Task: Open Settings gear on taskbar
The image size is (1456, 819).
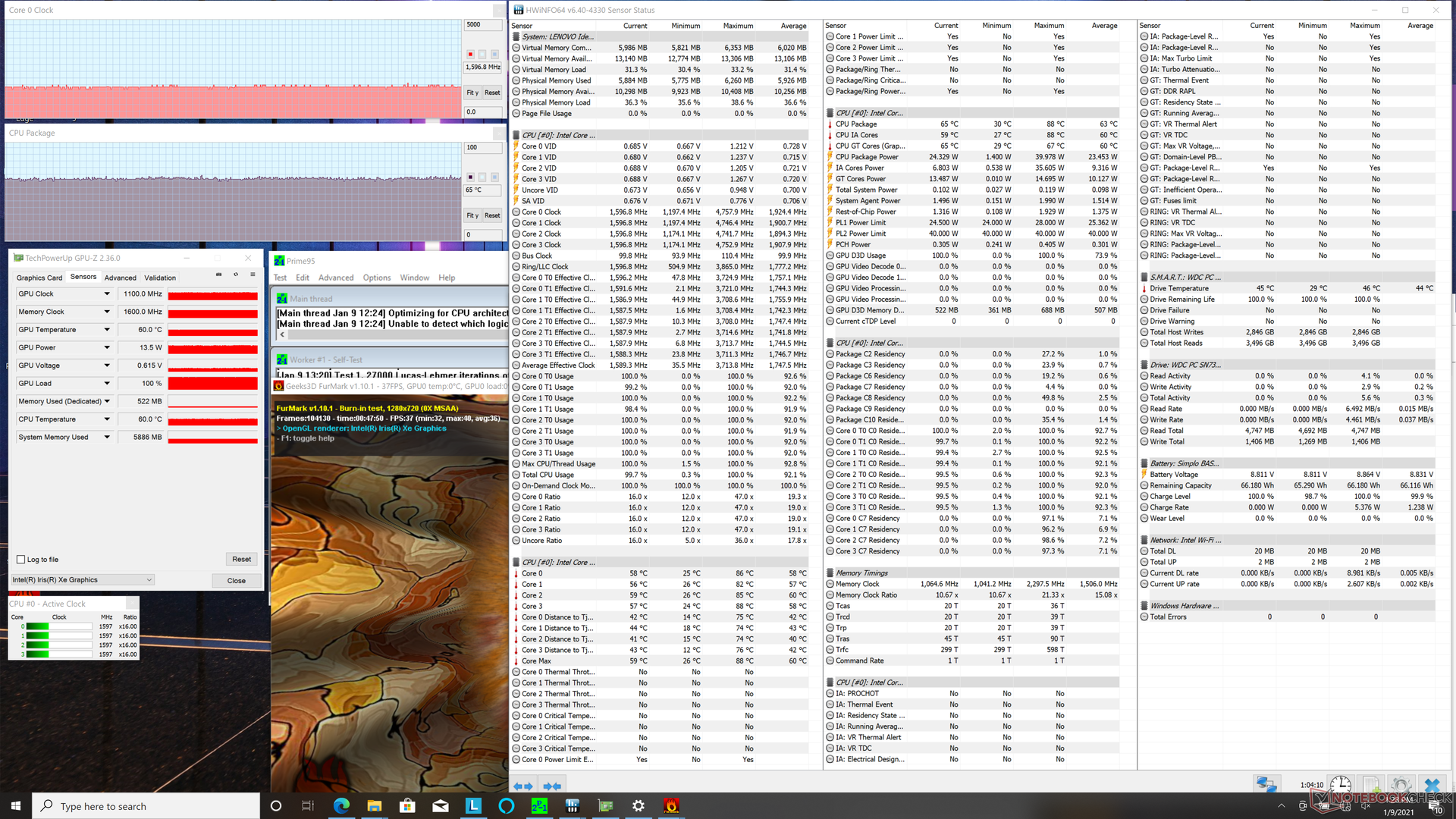Action: [639, 806]
